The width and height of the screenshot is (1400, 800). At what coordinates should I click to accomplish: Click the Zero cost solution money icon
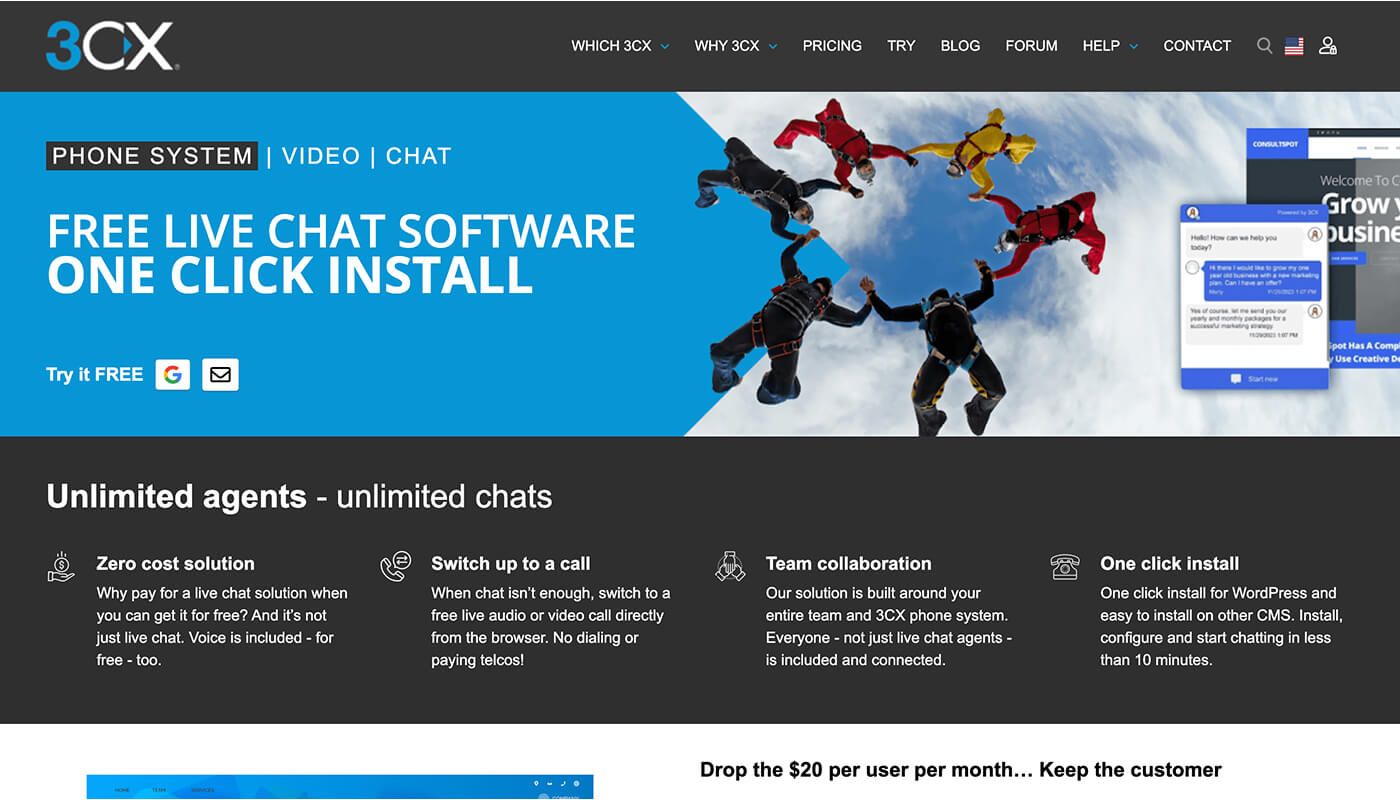[x=61, y=567]
